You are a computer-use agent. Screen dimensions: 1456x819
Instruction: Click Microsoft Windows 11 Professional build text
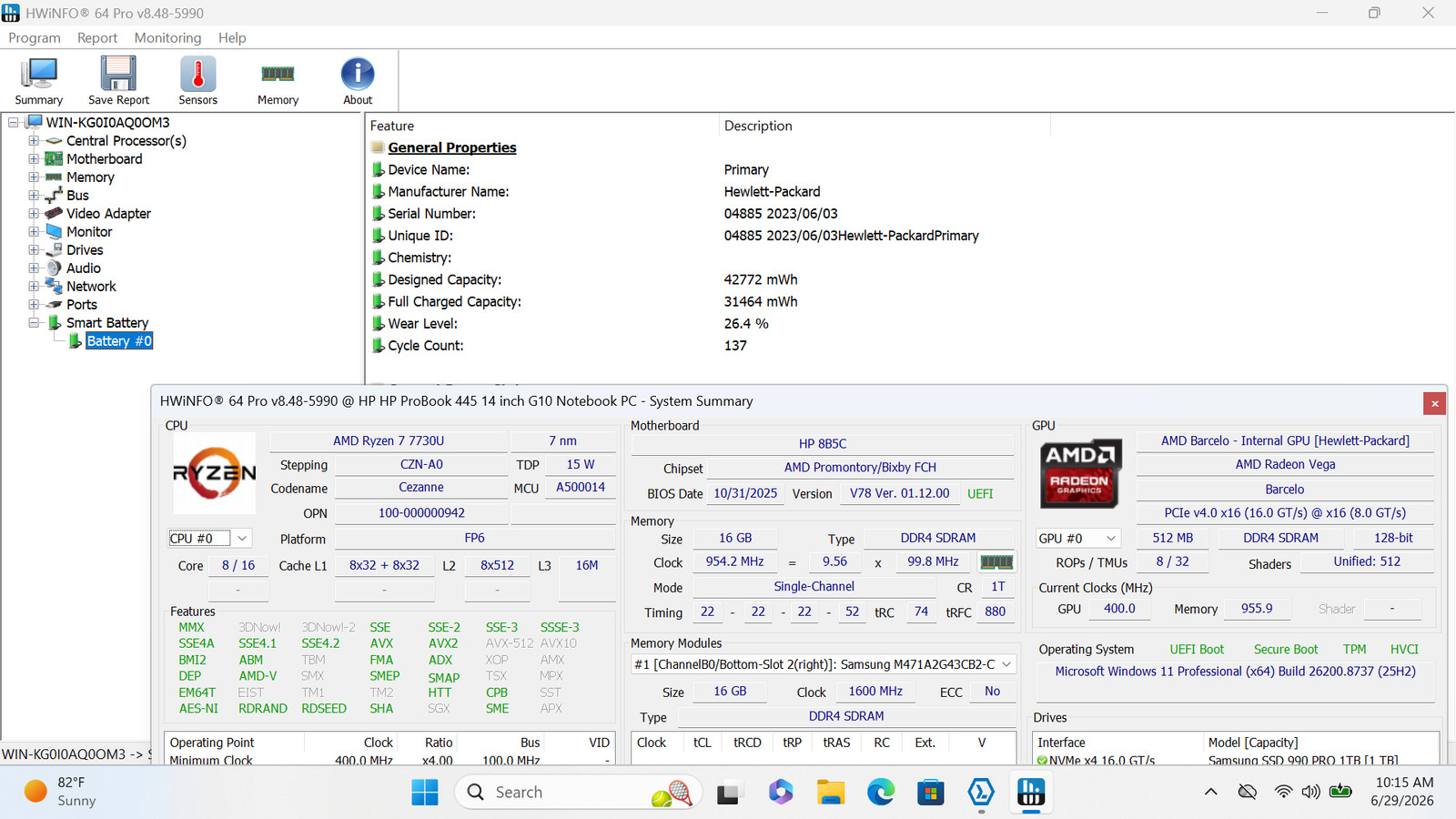click(x=1236, y=672)
